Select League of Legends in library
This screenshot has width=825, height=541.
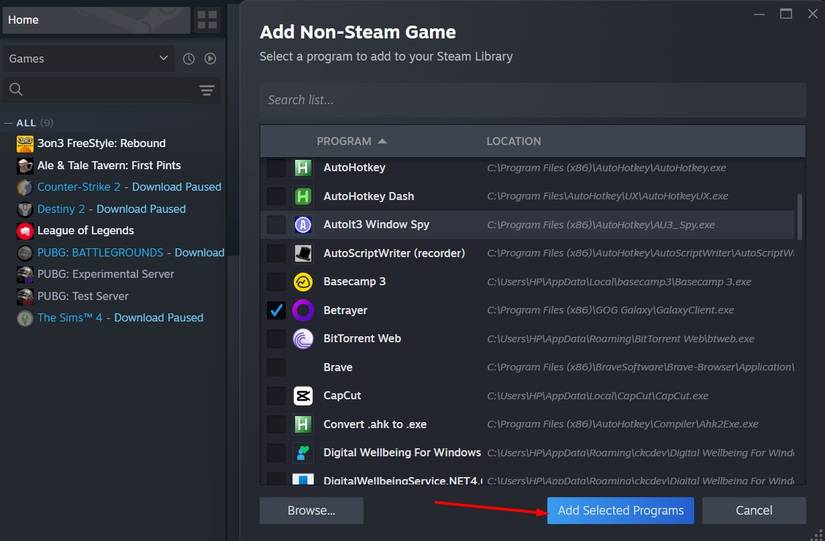pyautogui.click(x=85, y=231)
